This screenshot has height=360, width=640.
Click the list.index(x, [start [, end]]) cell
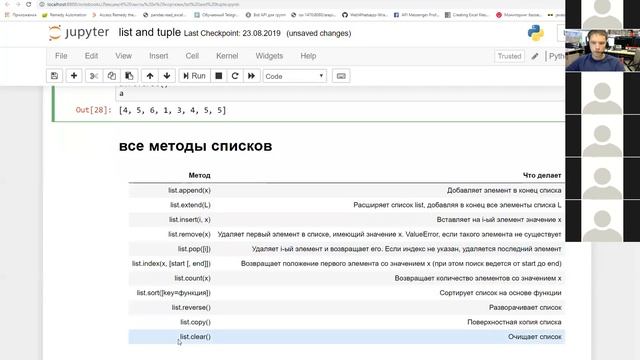tap(171, 264)
